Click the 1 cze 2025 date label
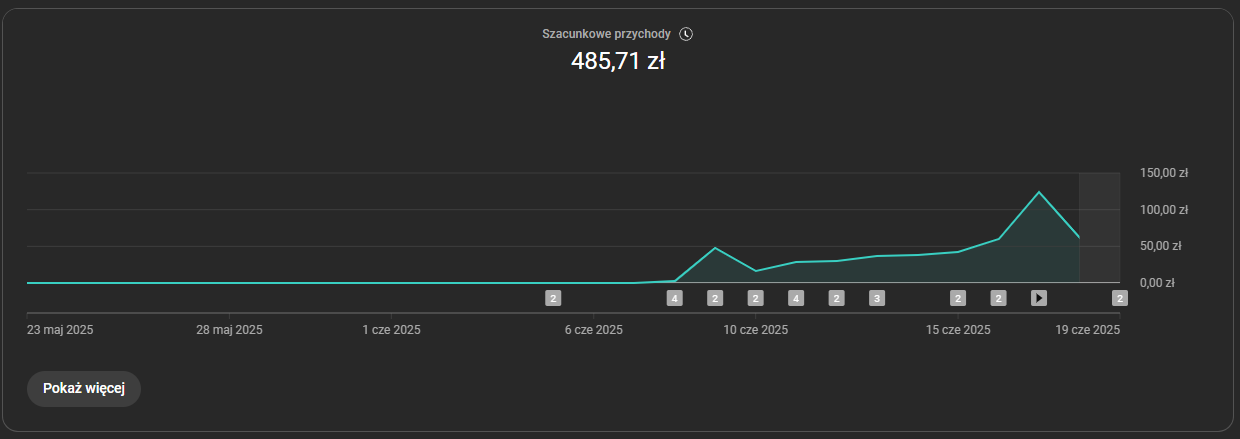Viewport: 1240px width, 439px height. (392, 329)
